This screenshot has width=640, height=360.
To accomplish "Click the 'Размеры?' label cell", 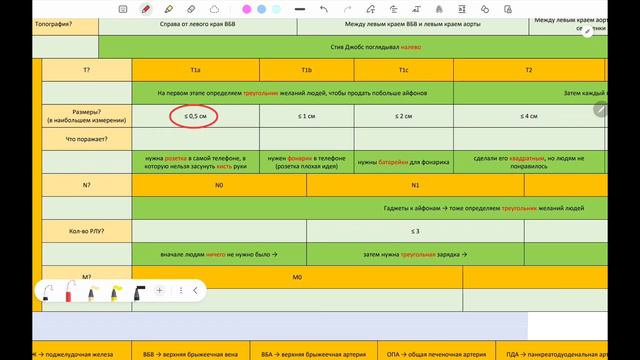I will point(87,116).
